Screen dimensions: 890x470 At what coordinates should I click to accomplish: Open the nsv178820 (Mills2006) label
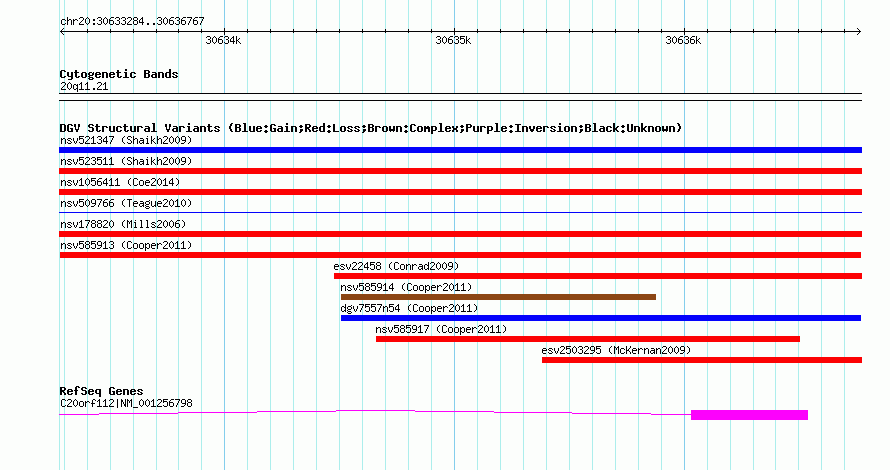coord(123,224)
